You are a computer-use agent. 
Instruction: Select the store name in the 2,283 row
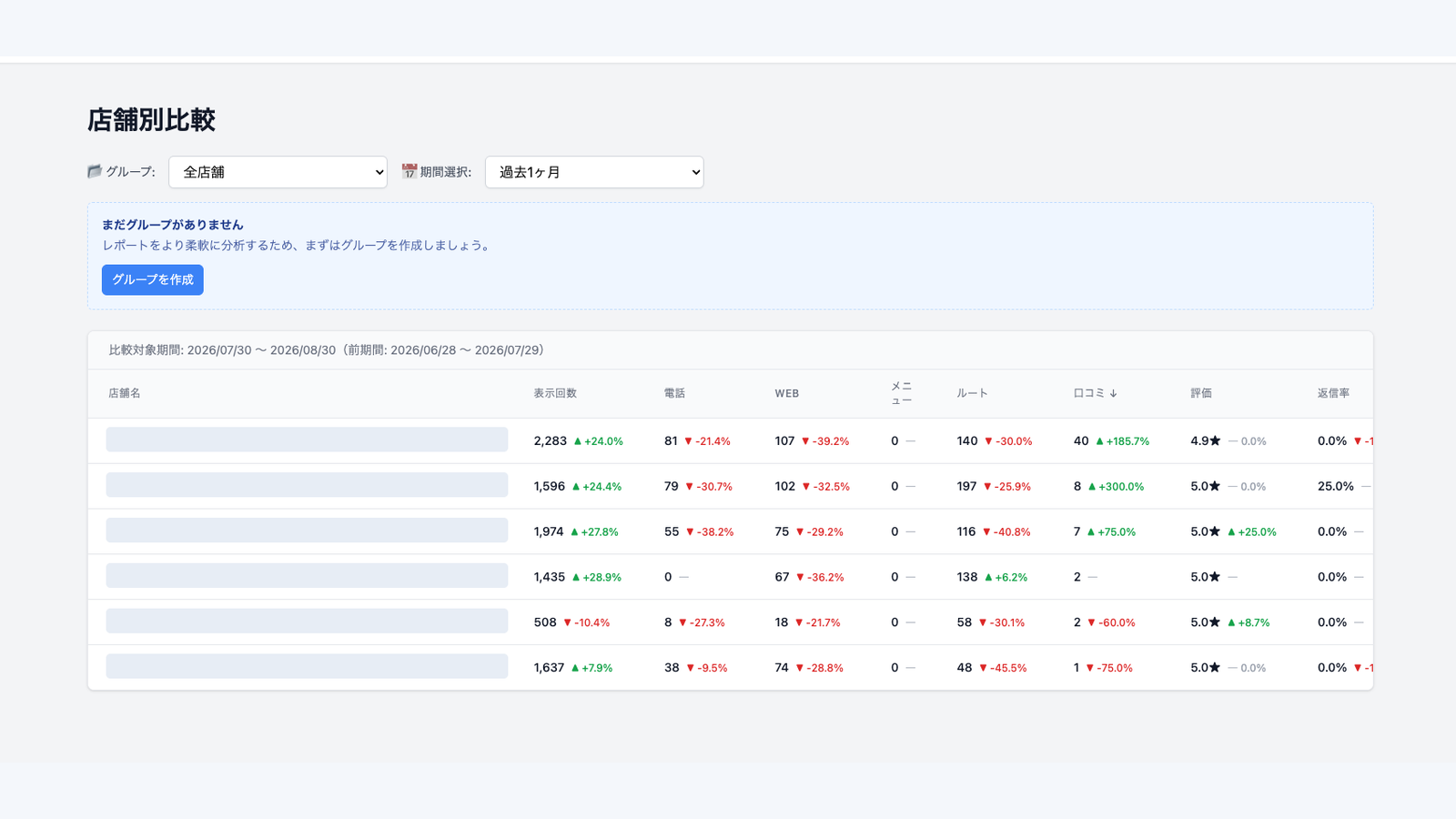click(307, 440)
